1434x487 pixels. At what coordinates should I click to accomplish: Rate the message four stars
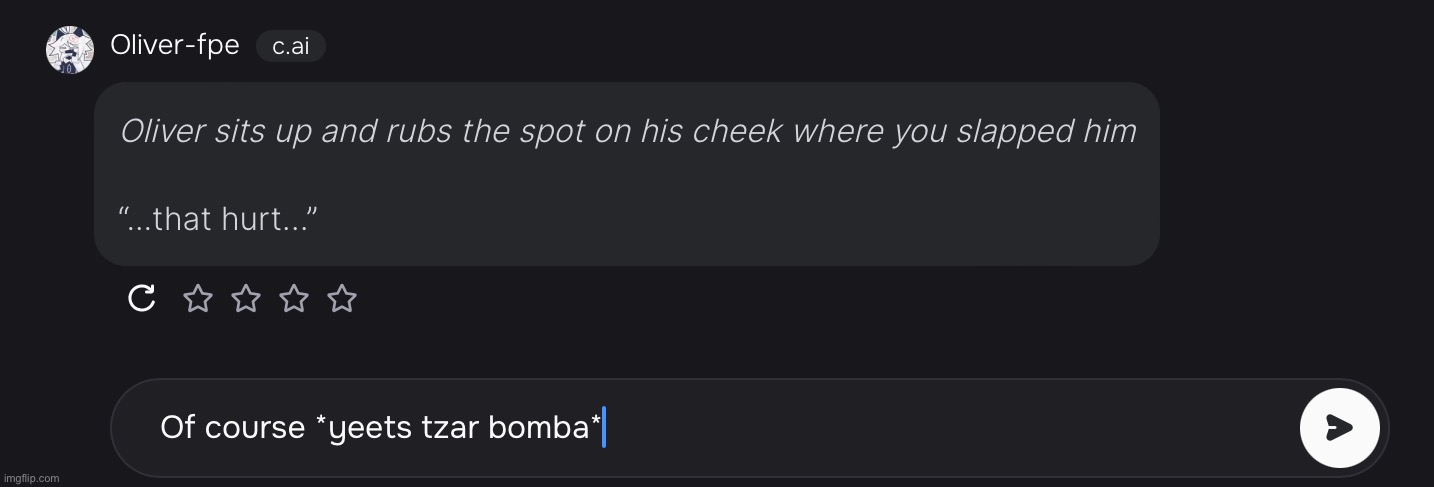coord(342,298)
